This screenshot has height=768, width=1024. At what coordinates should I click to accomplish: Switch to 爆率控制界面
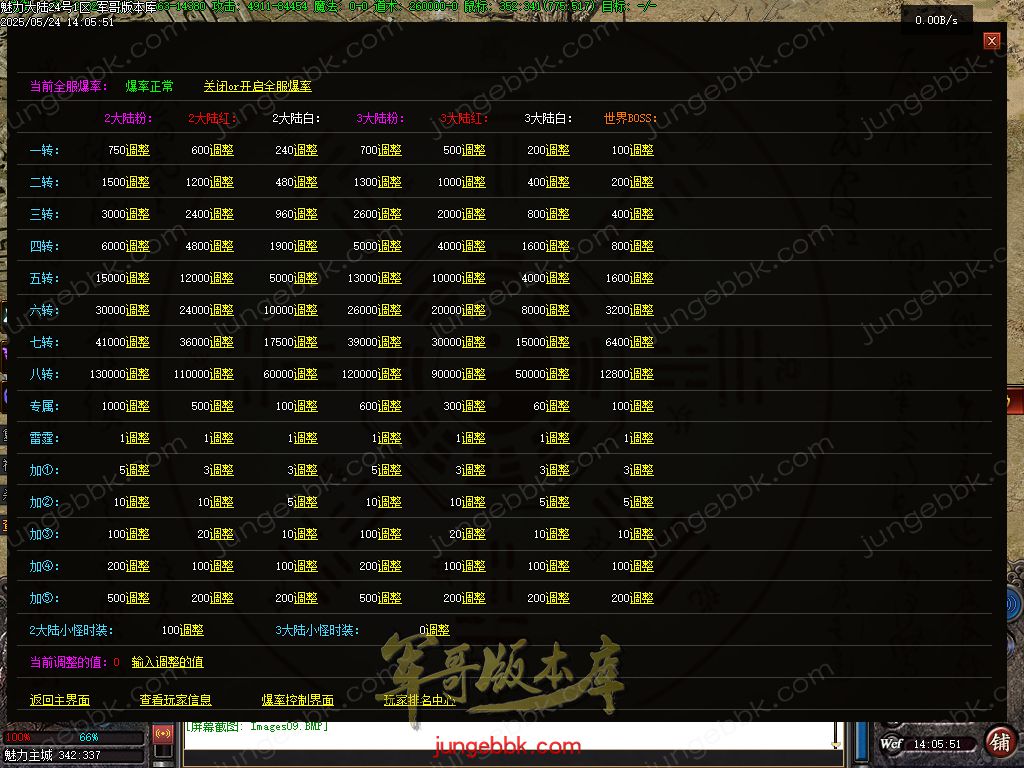point(298,700)
